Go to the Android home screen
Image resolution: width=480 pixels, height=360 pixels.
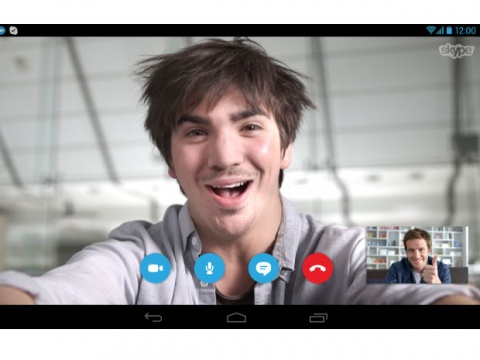[x=236, y=317]
